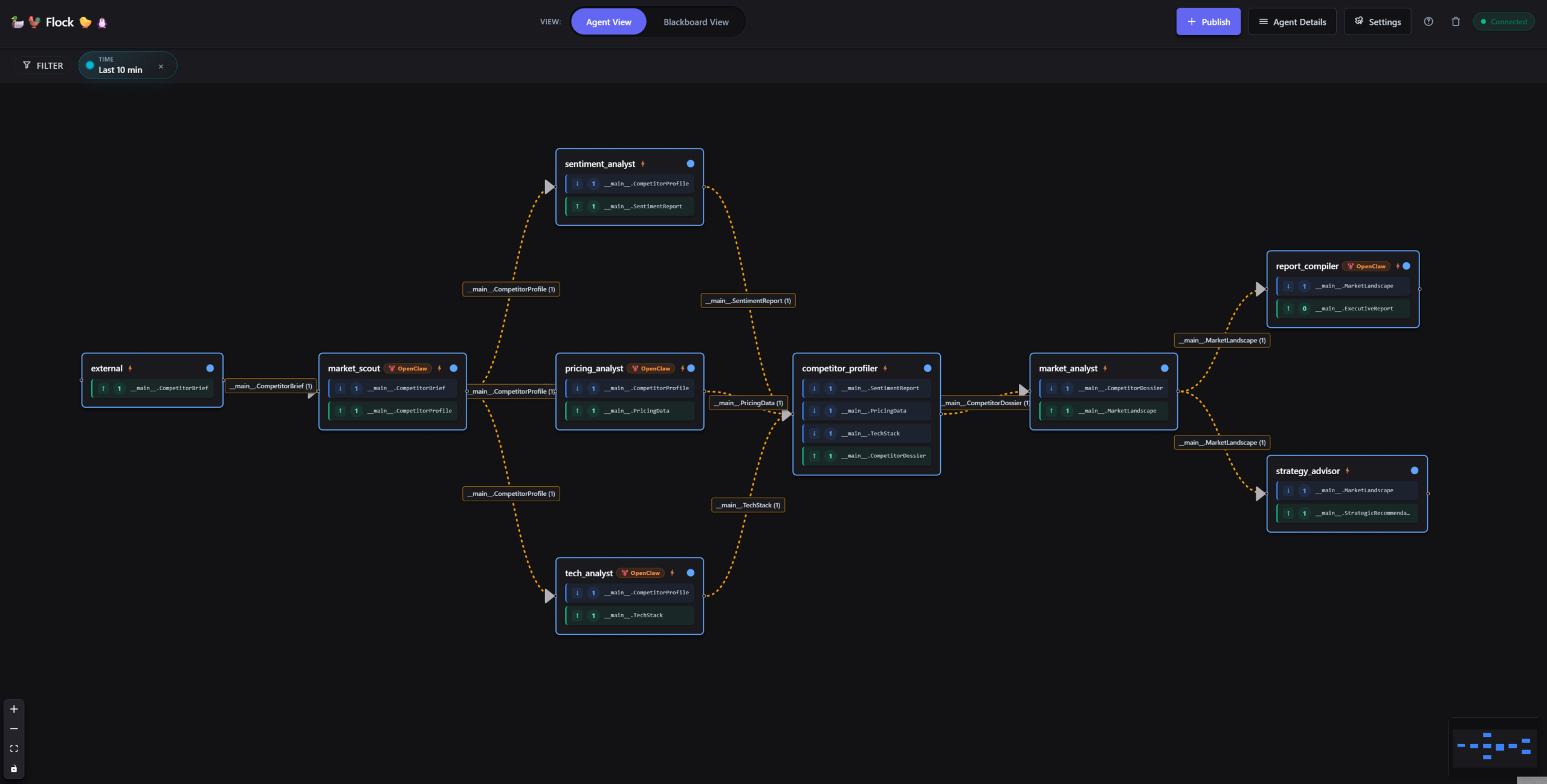Click the fit view icon

tap(14, 749)
